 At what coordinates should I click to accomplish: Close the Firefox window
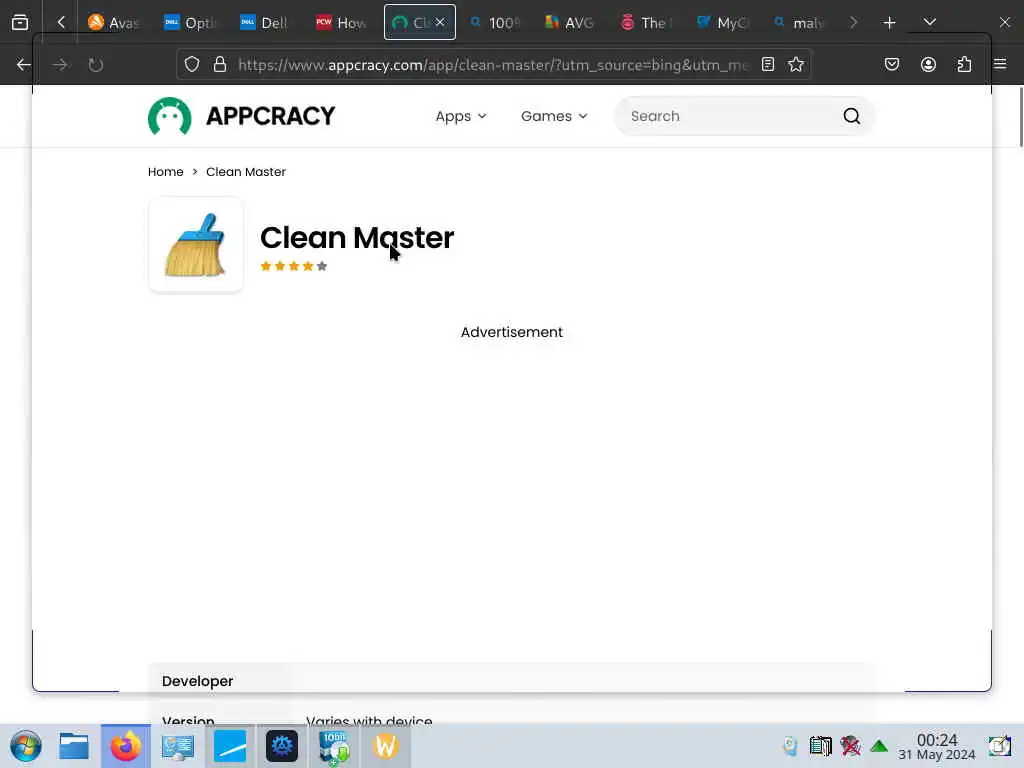click(x=1004, y=22)
